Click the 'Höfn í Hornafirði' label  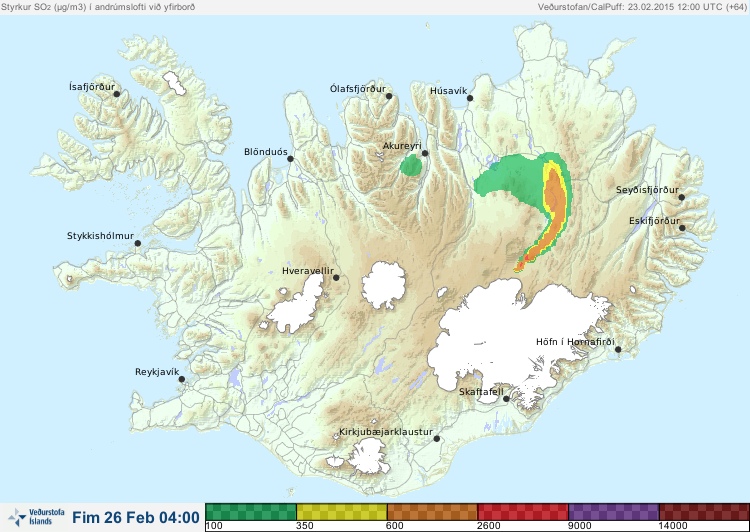pos(575,342)
